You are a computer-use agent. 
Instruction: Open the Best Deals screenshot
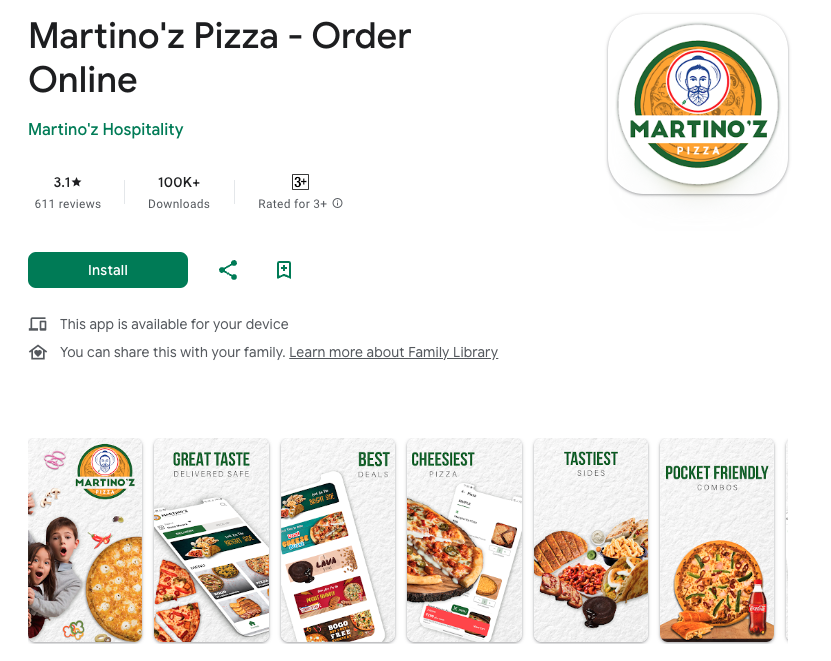(338, 540)
